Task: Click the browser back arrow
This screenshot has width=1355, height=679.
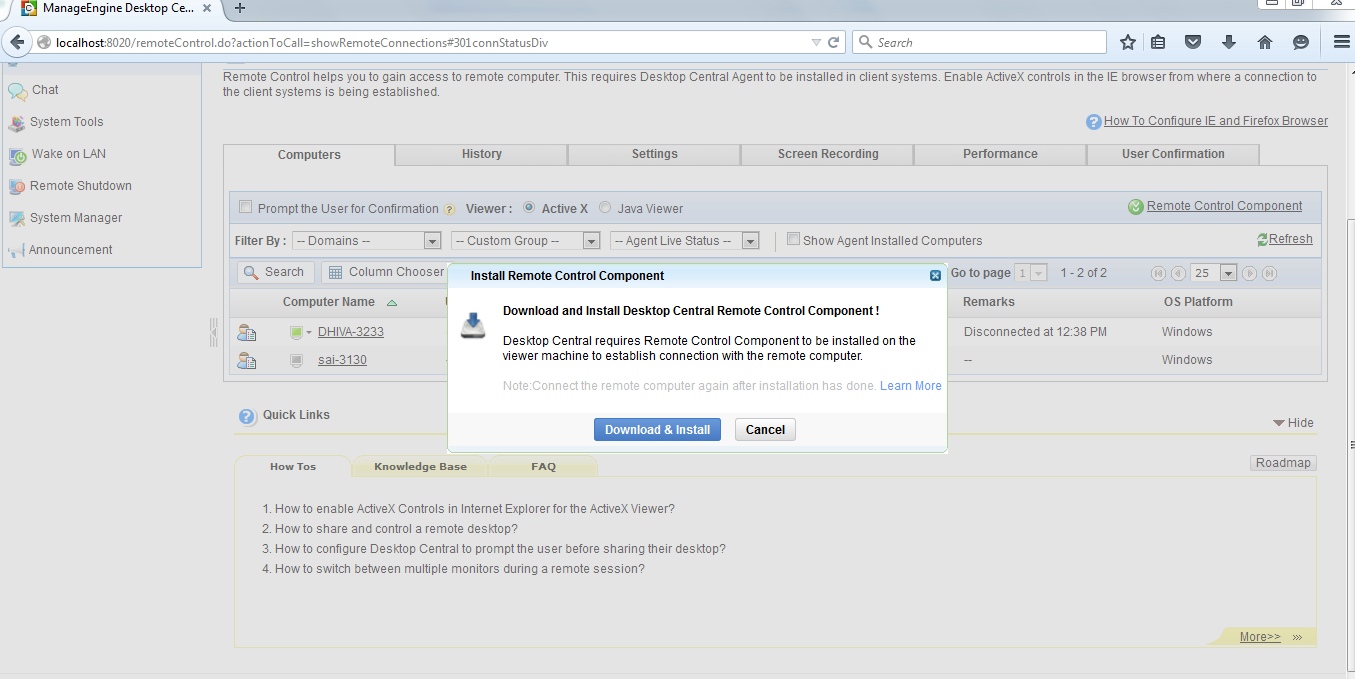Action: pos(16,42)
